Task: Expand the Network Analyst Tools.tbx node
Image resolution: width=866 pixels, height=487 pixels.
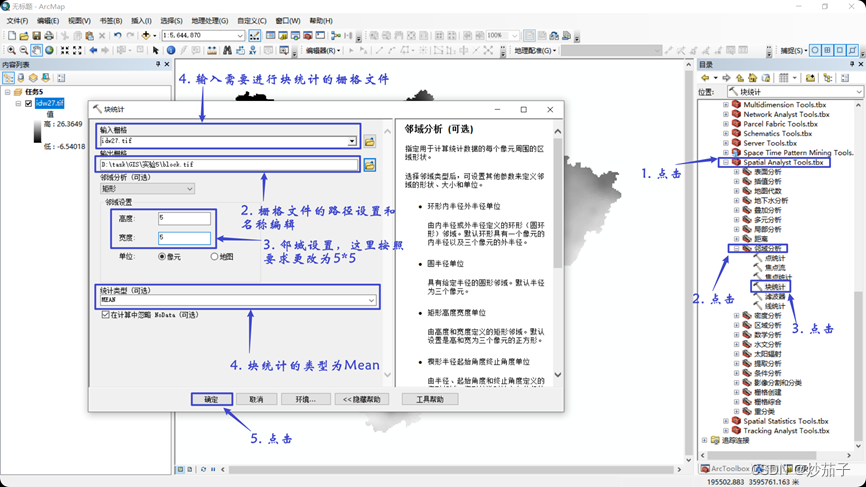Action: [726, 114]
